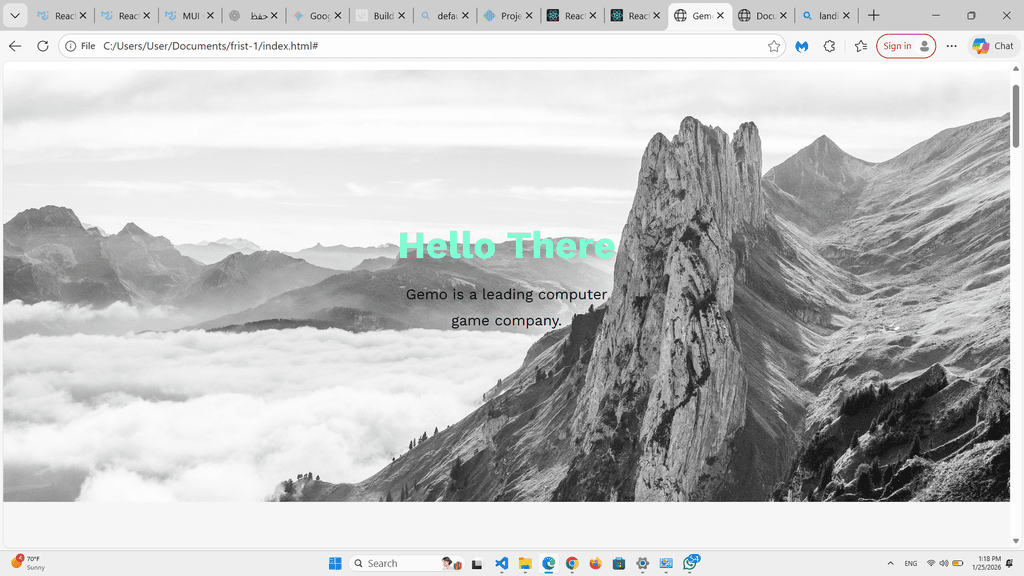Click the browser Back arrow
Image resolution: width=1024 pixels, height=576 pixels.
click(x=15, y=46)
